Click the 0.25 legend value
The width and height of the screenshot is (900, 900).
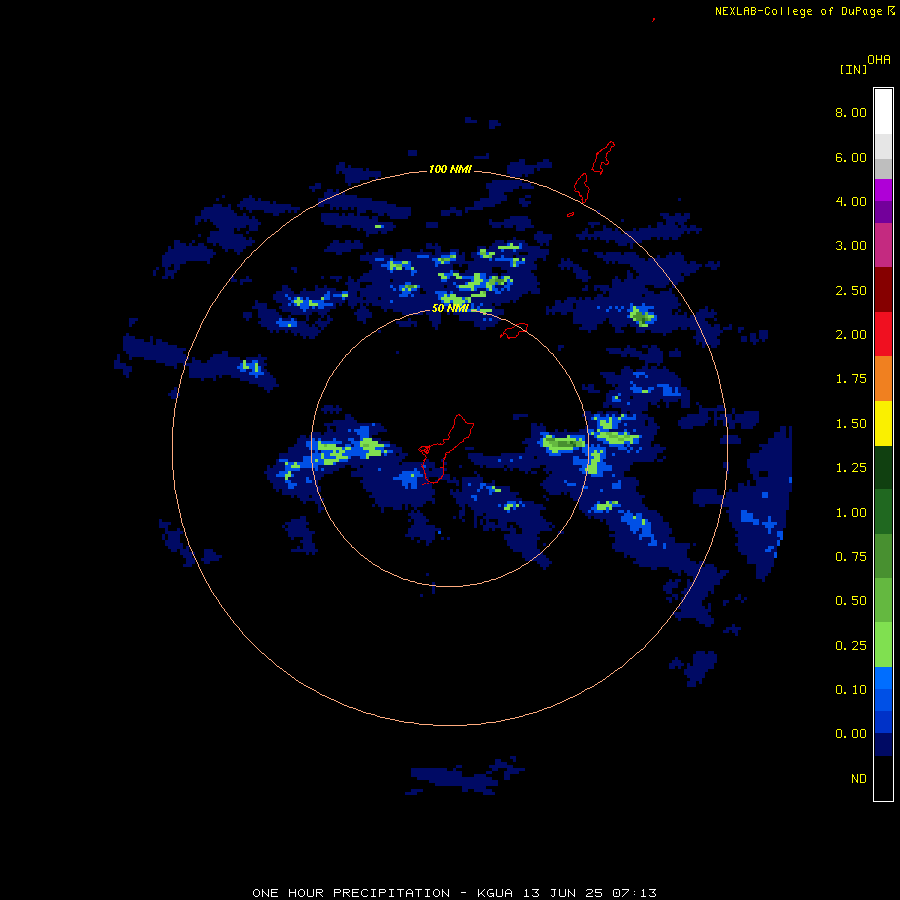point(851,646)
